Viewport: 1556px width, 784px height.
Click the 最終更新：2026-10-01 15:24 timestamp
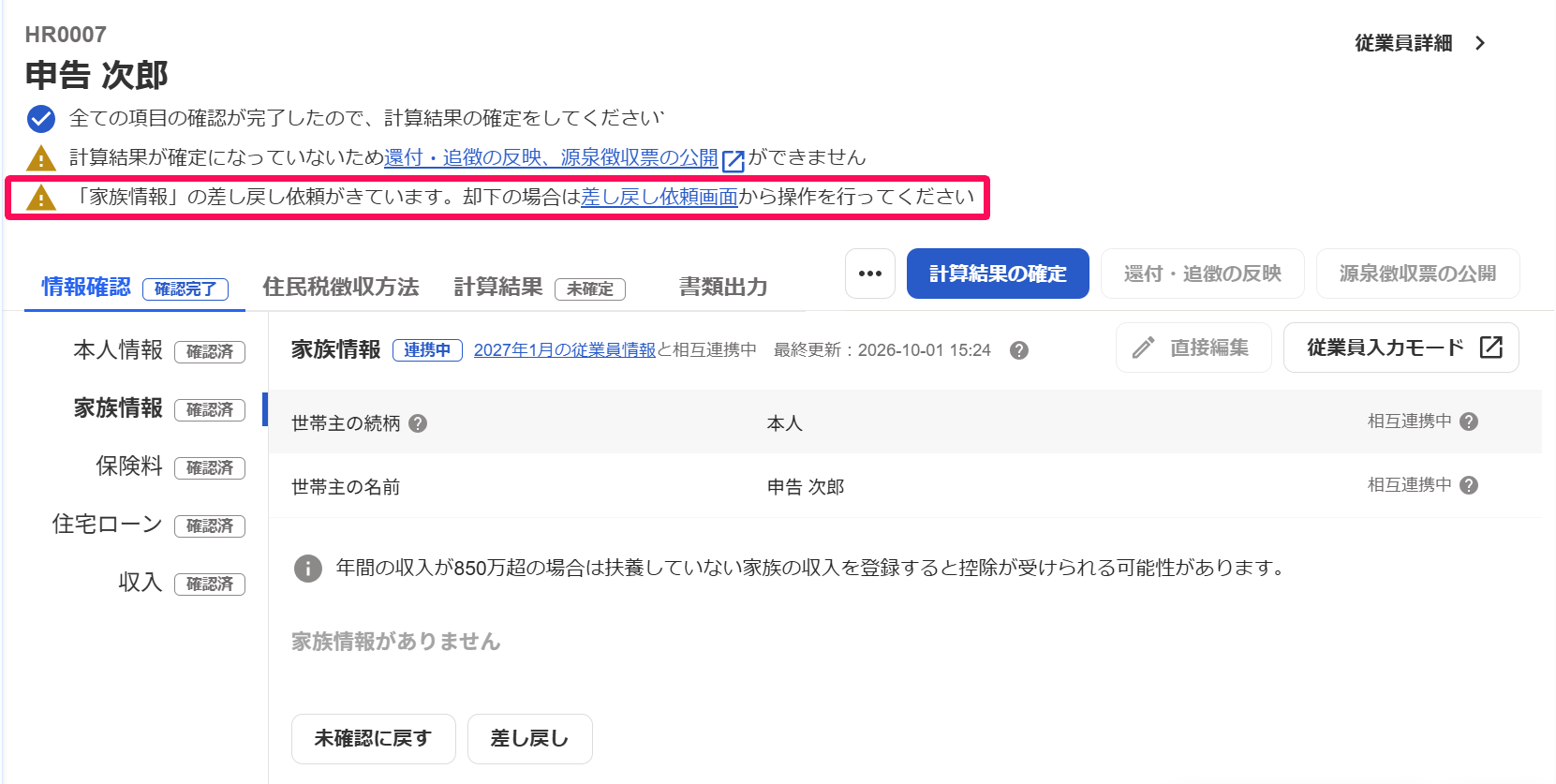pyautogui.click(x=882, y=350)
